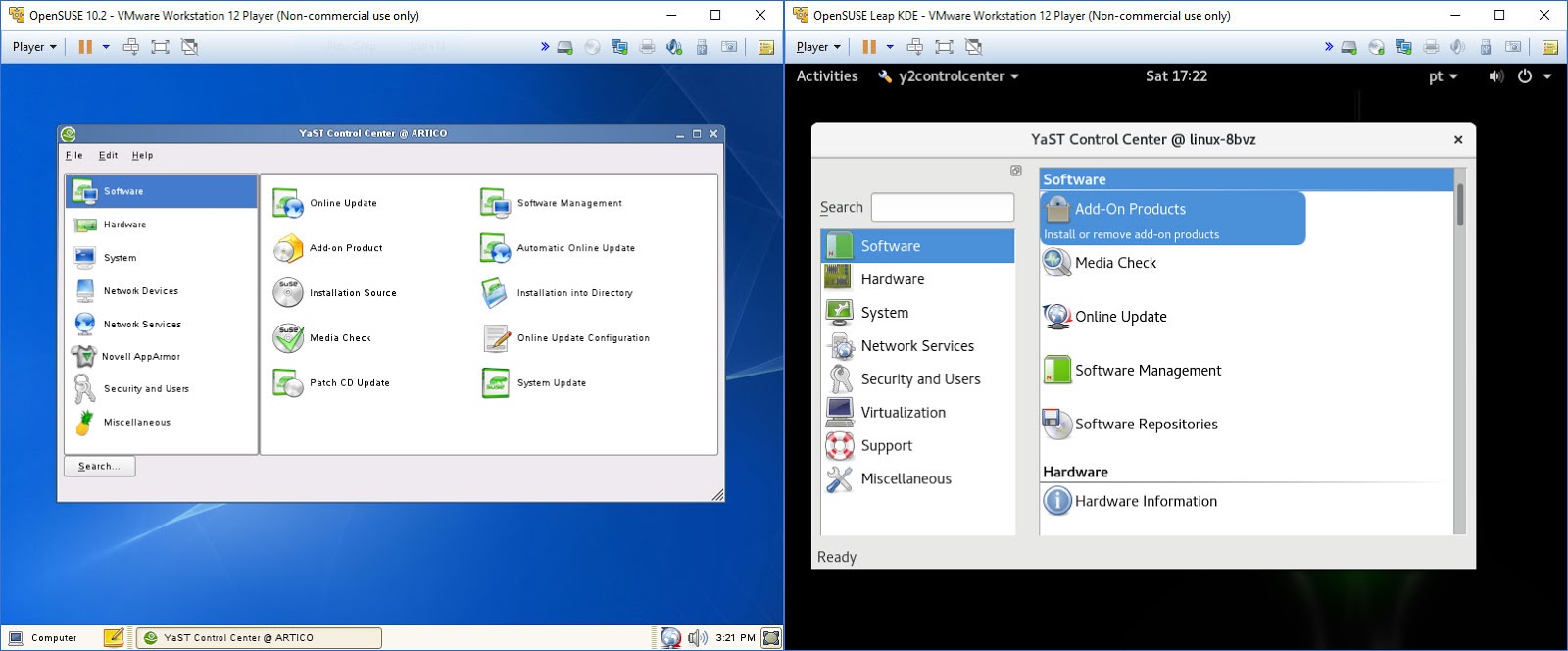
Task: Open Installation into Directory module
Action: [557, 293]
